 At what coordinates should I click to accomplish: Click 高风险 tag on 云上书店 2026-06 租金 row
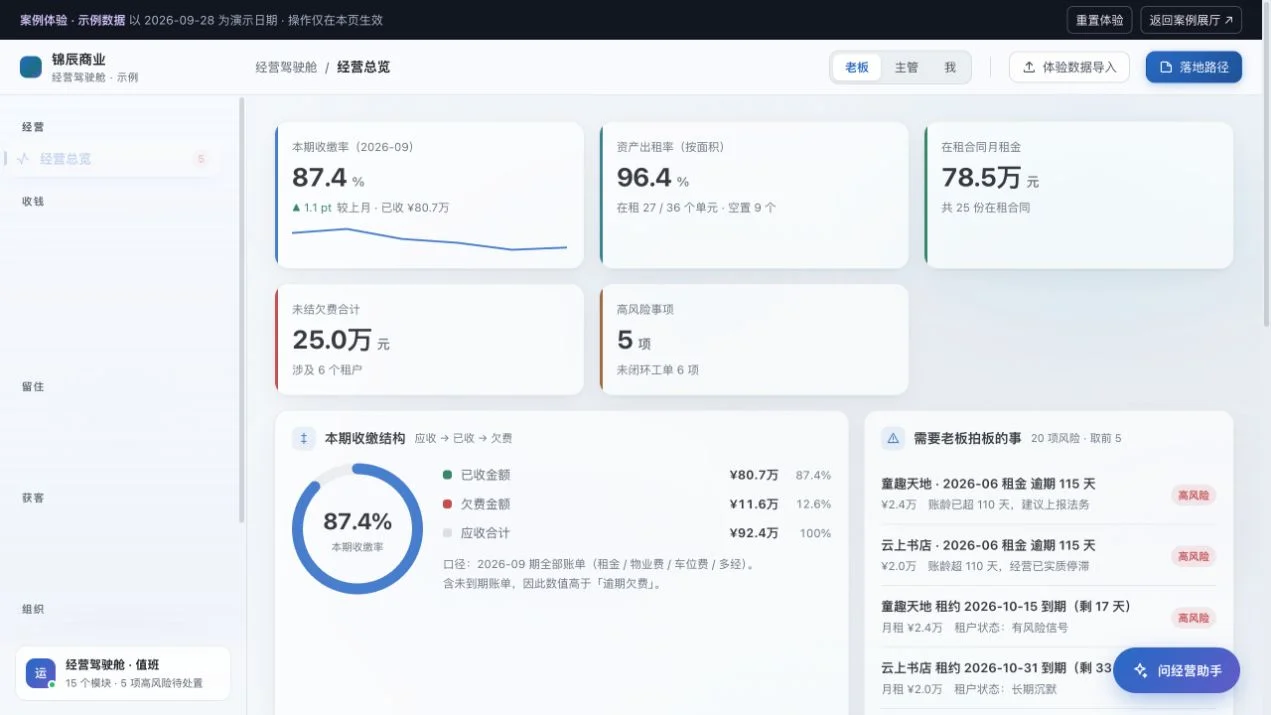coord(1194,556)
